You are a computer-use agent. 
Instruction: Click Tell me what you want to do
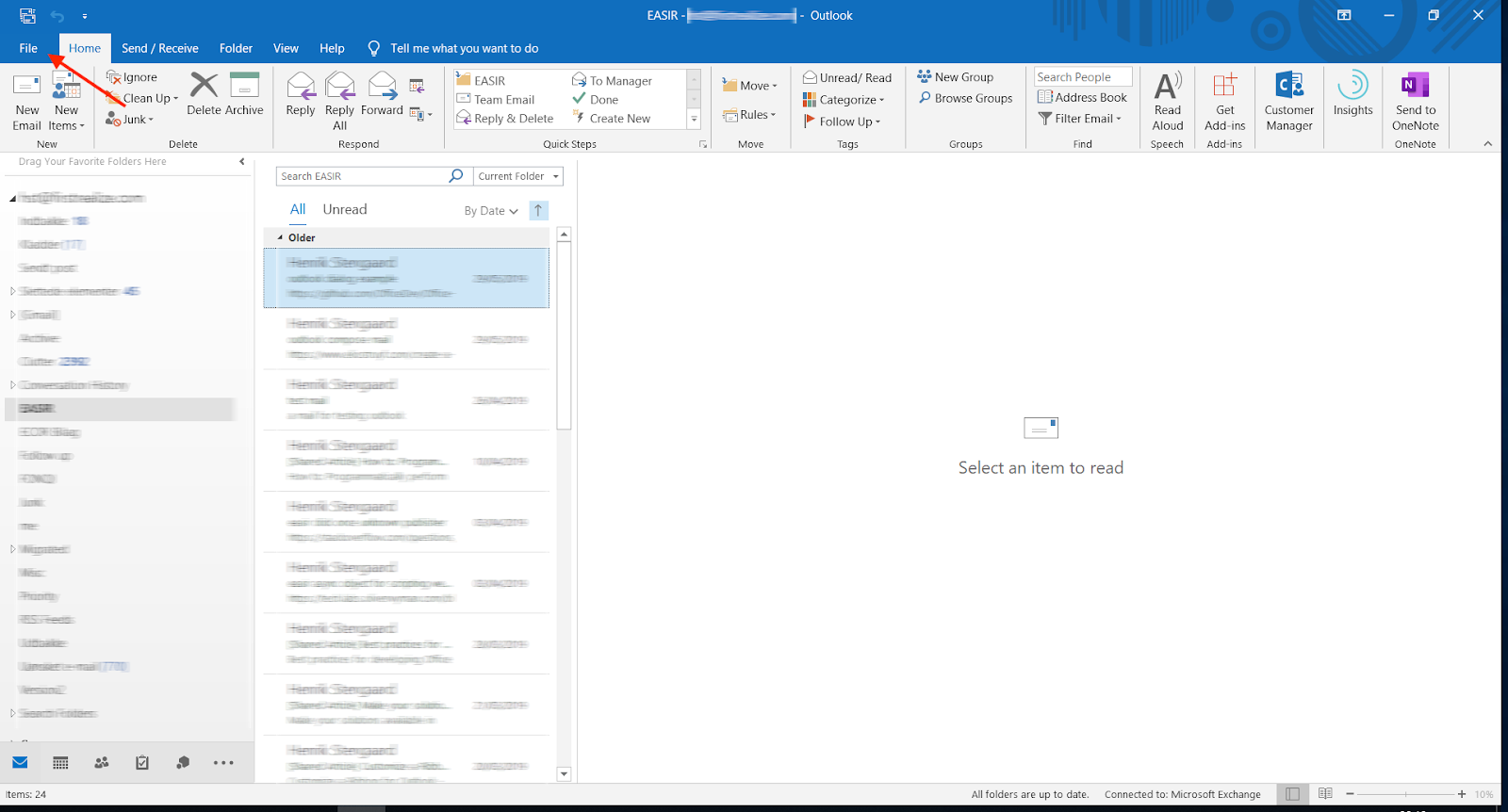(464, 48)
